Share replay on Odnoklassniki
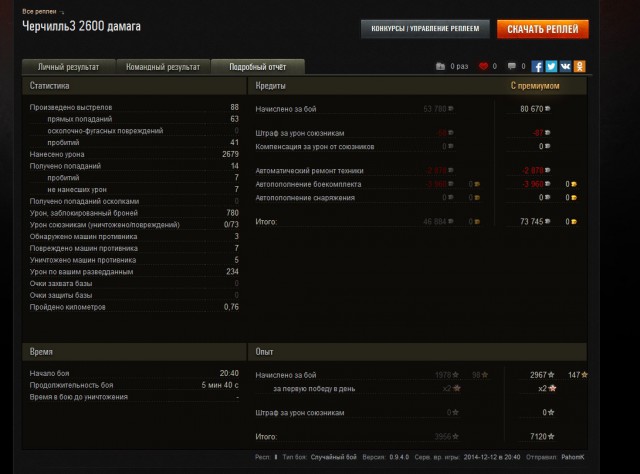 coord(580,67)
